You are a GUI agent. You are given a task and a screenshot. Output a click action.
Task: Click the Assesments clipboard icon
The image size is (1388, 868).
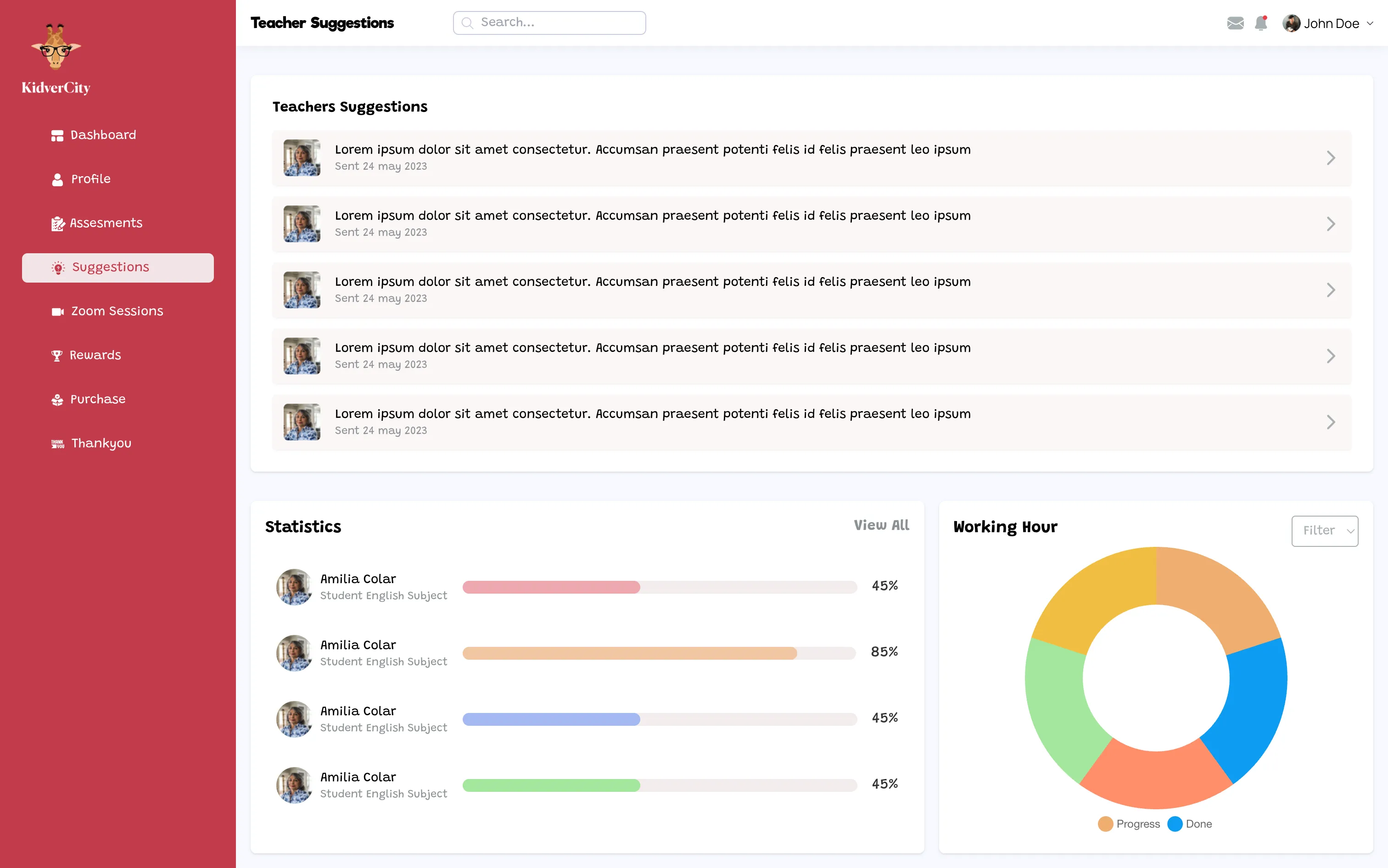tap(57, 223)
